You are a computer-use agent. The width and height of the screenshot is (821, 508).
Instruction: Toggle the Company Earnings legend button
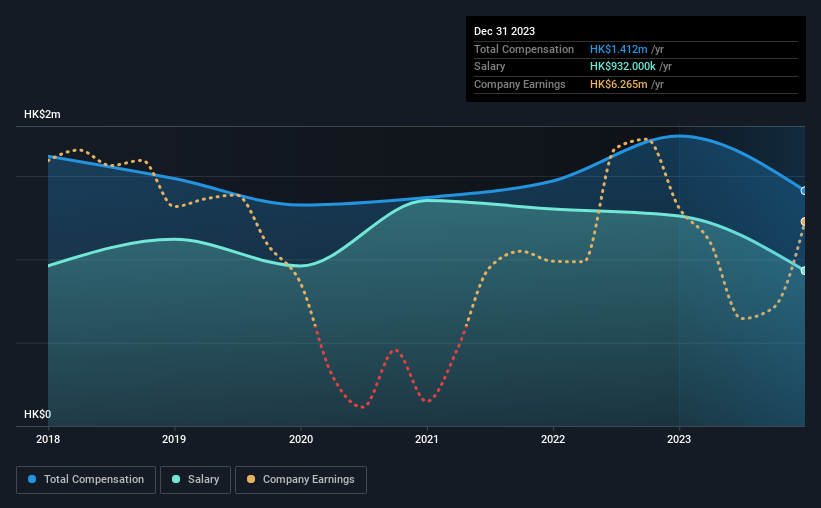[301, 480]
